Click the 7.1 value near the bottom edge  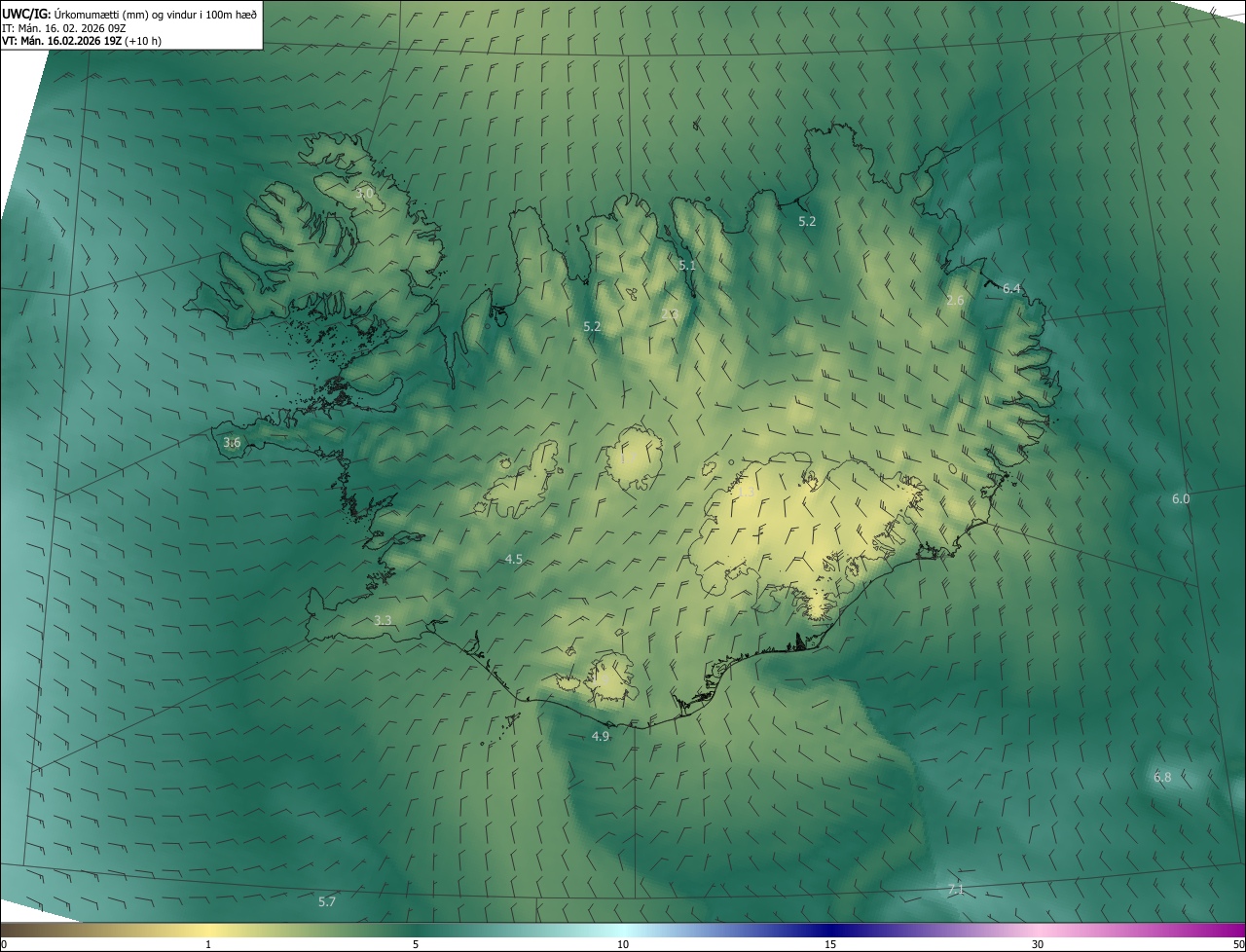(956, 890)
